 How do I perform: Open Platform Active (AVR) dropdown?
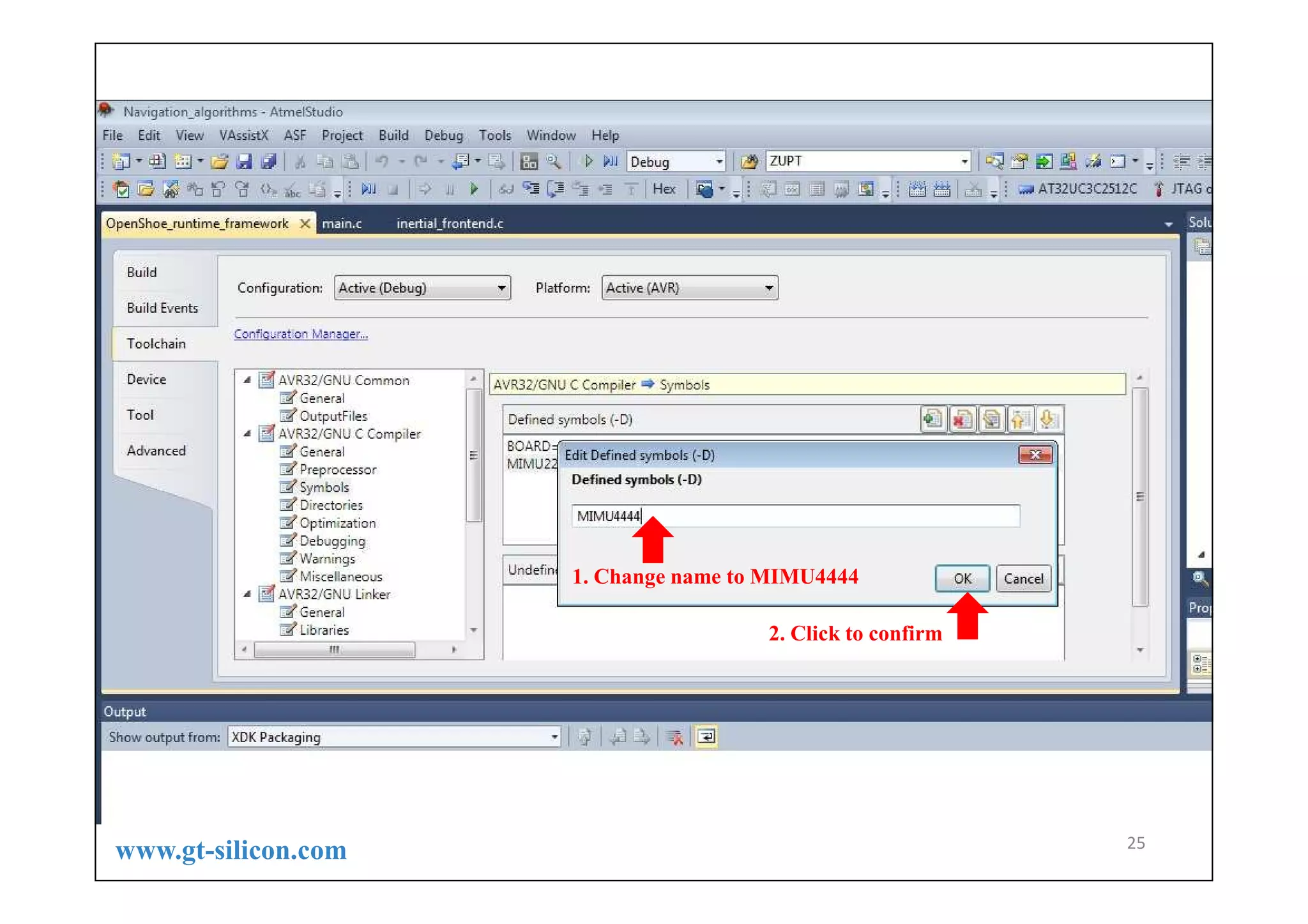click(x=689, y=288)
